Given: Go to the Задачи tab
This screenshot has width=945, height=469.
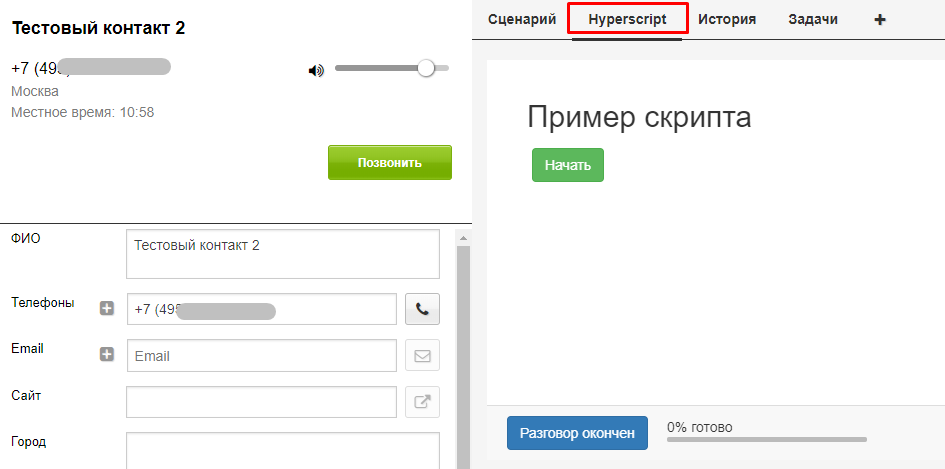Looking at the screenshot, I should (x=813, y=19).
